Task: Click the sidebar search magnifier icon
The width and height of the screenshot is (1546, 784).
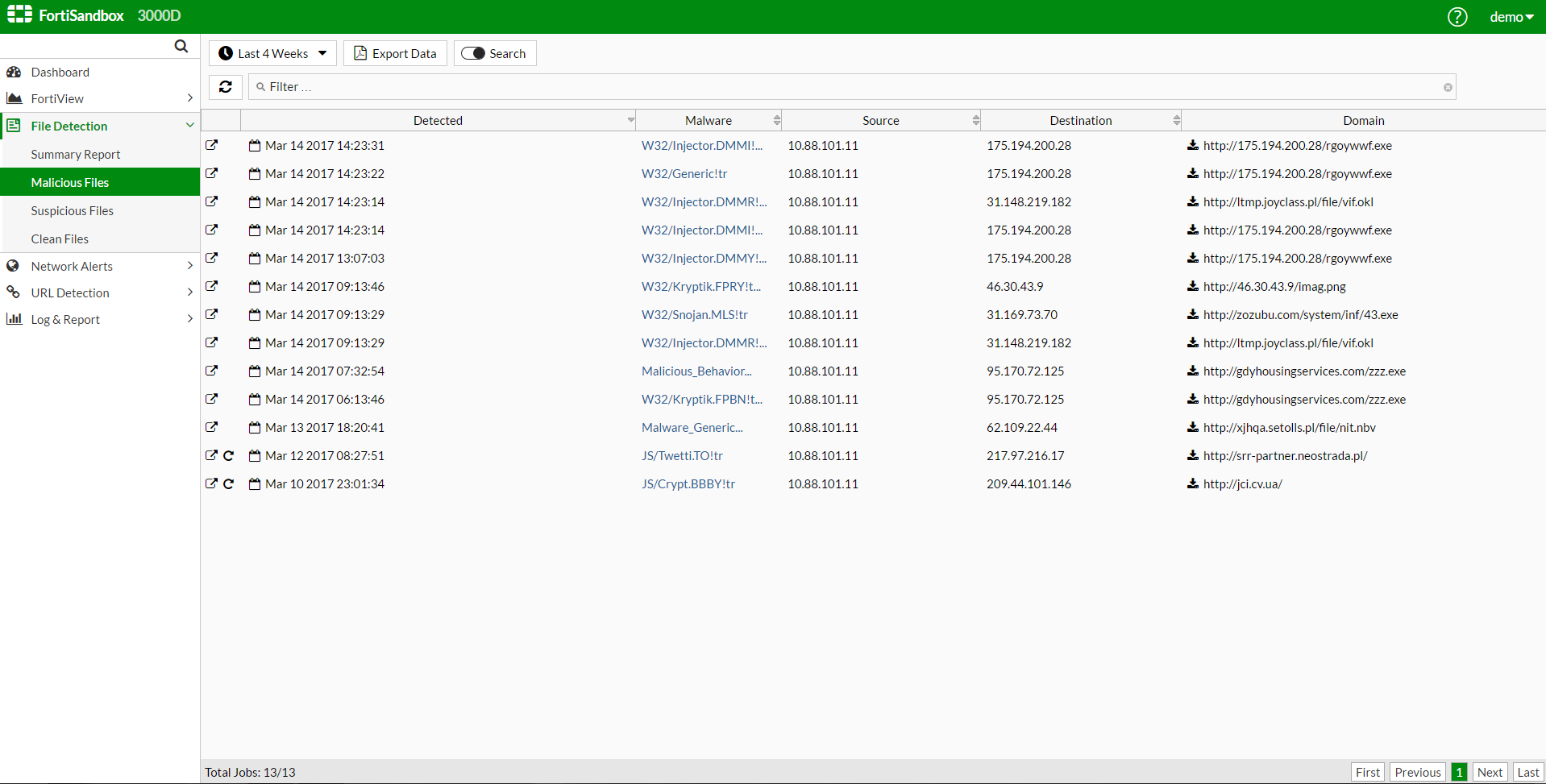Action: click(x=181, y=47)
